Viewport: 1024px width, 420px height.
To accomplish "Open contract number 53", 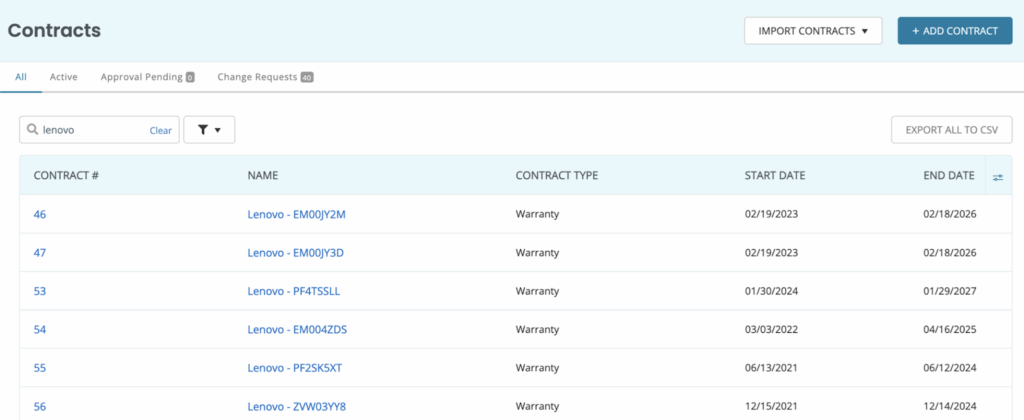I will pos(40,291).
